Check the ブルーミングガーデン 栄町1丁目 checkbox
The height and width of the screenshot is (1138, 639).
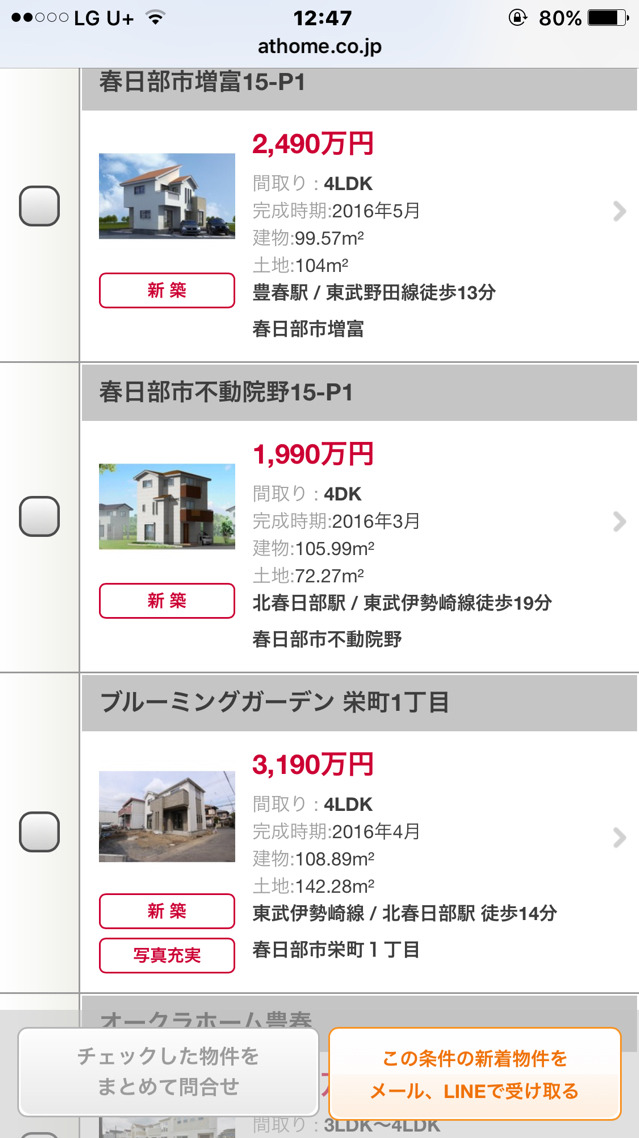tap(39, 832)
